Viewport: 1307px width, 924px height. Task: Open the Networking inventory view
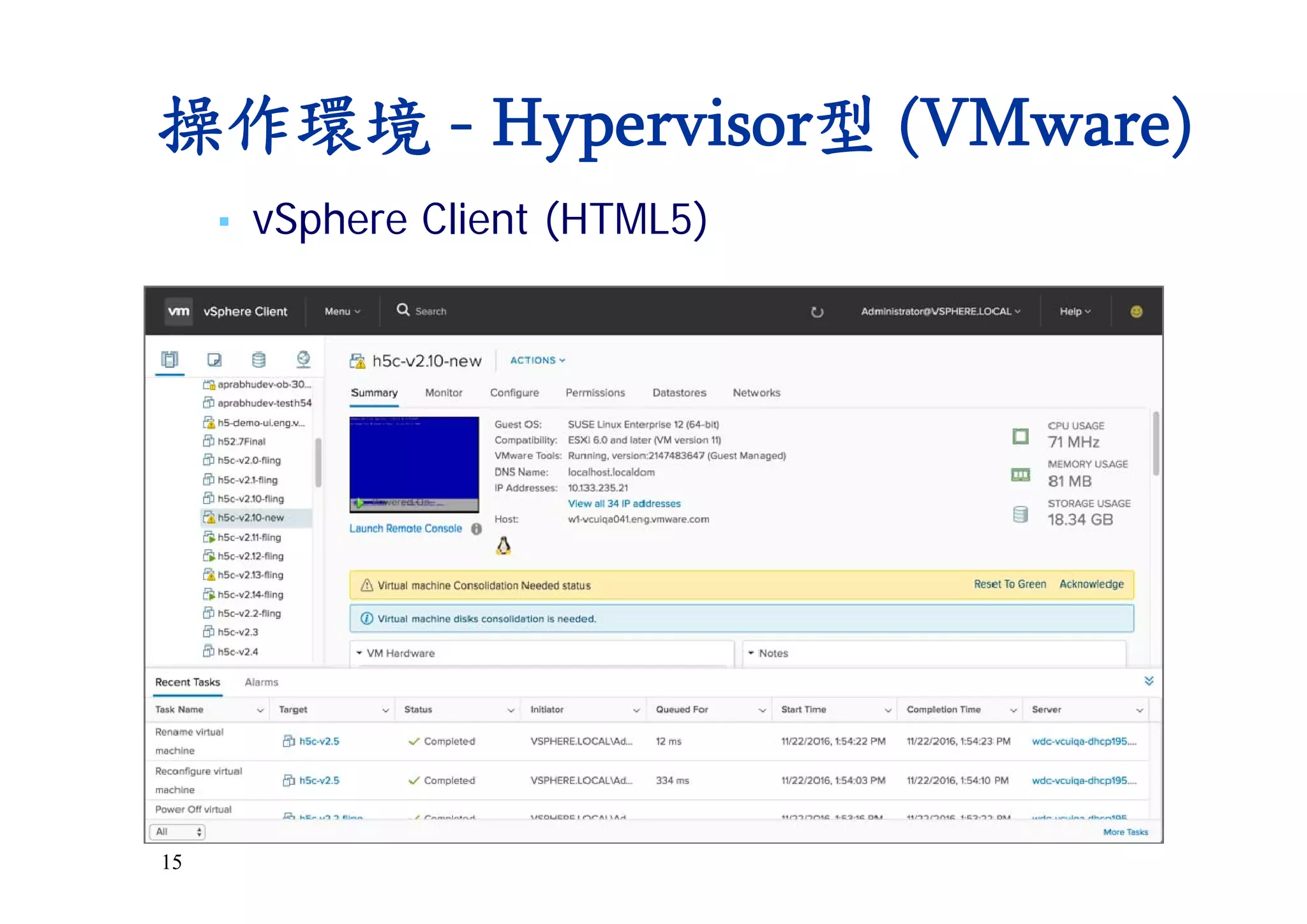click(304, 359)
